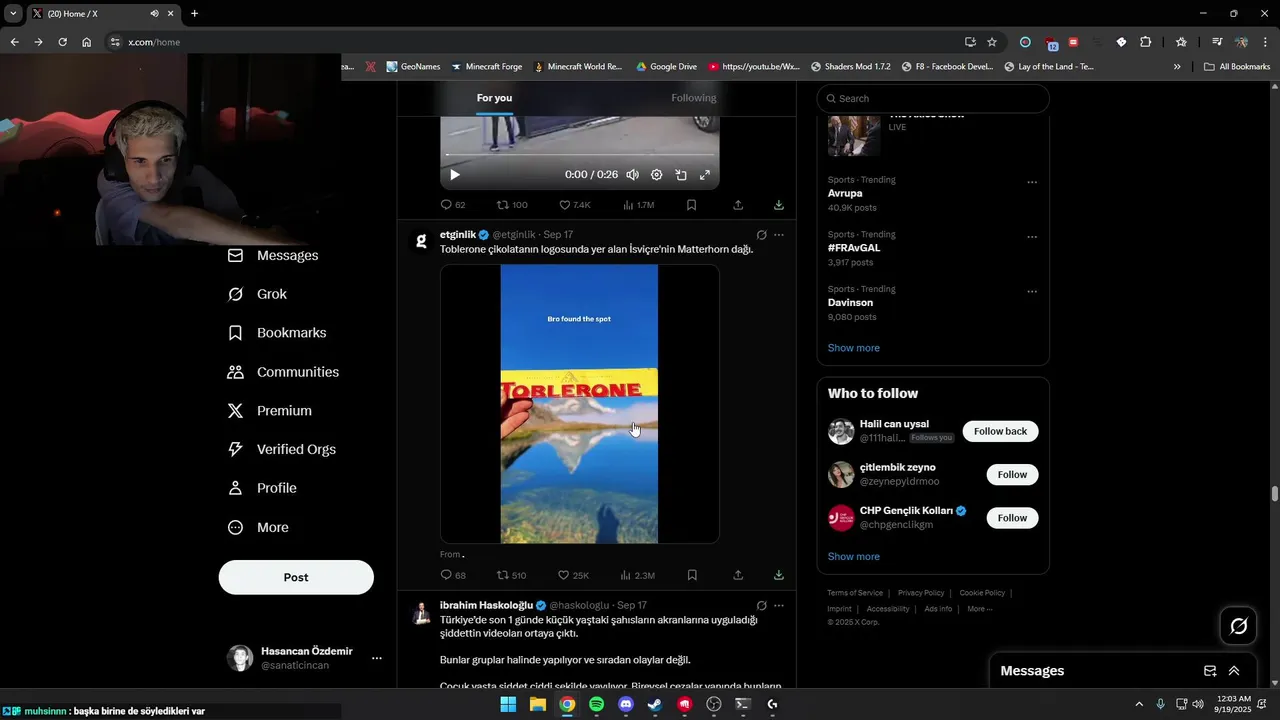Switch to the For you tab
Screen dimensions: 1280x720
[494, 98]
